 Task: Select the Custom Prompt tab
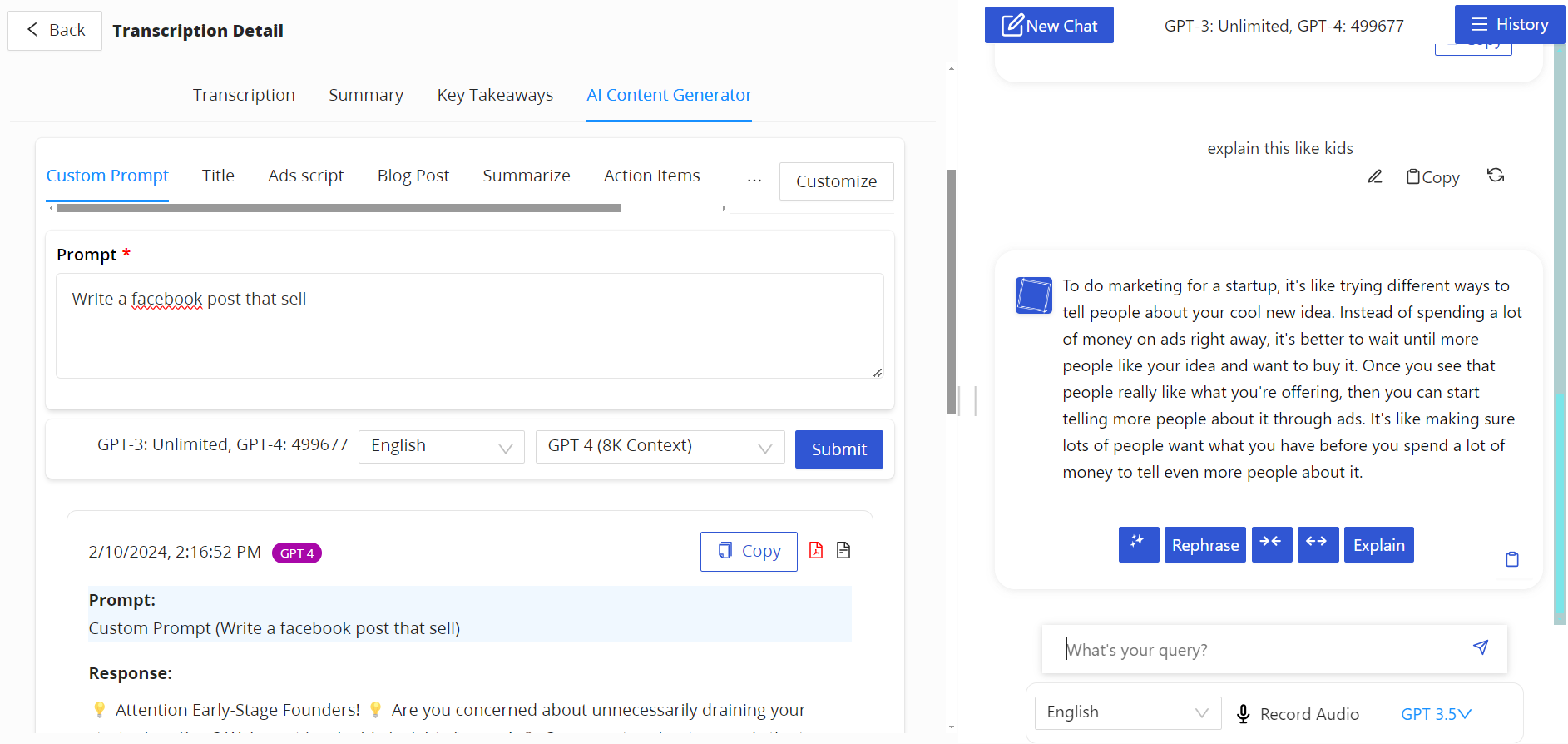click(x=107, y=176)
